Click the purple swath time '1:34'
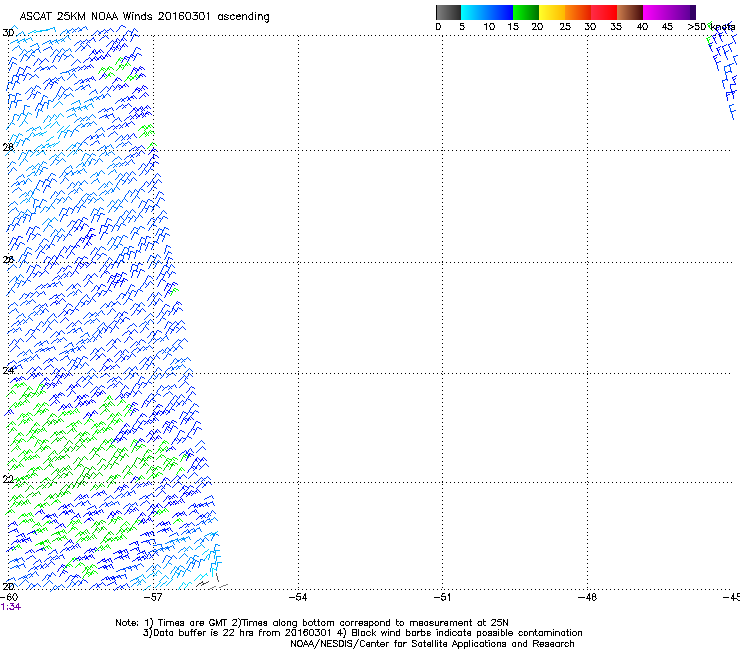 (10, 607)
